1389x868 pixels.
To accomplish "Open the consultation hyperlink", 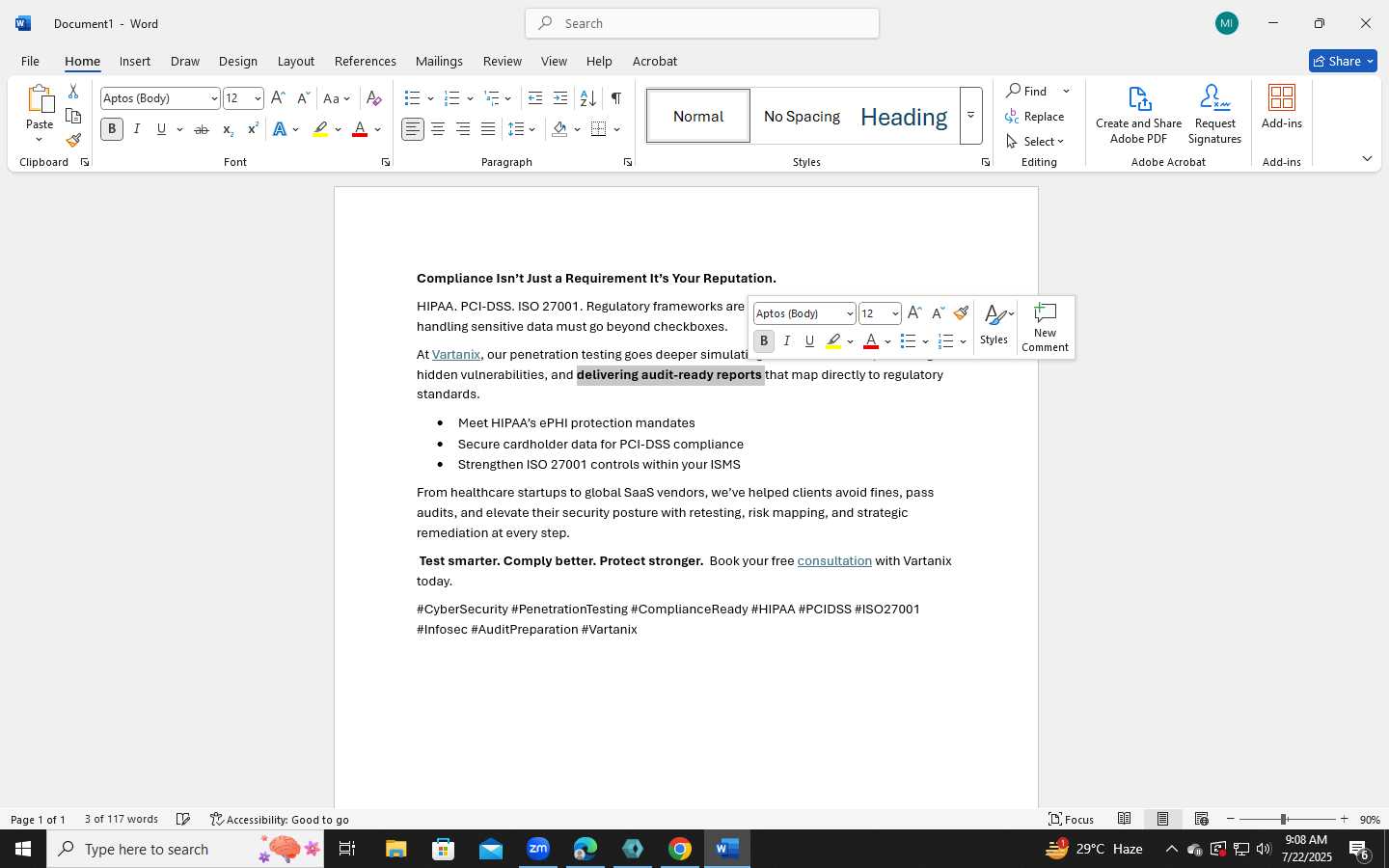I will tap(834, 560).
